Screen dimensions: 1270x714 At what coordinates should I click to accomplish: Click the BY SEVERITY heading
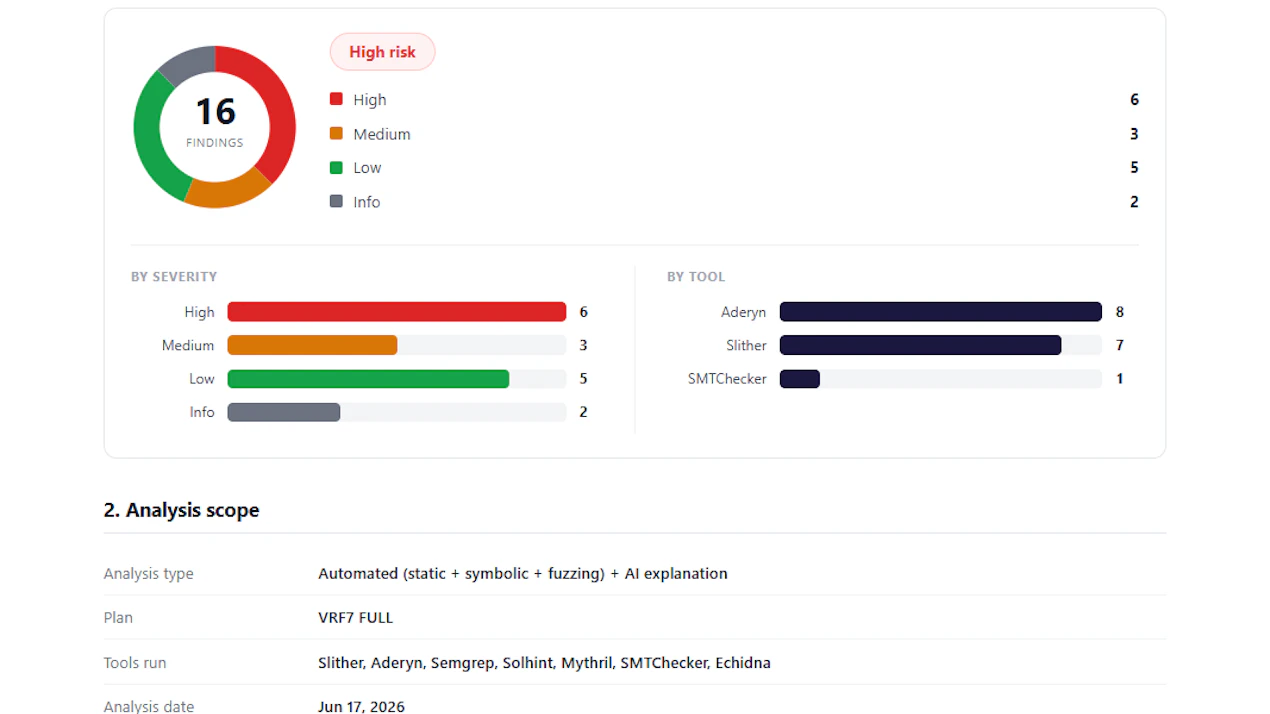[174, 276]
